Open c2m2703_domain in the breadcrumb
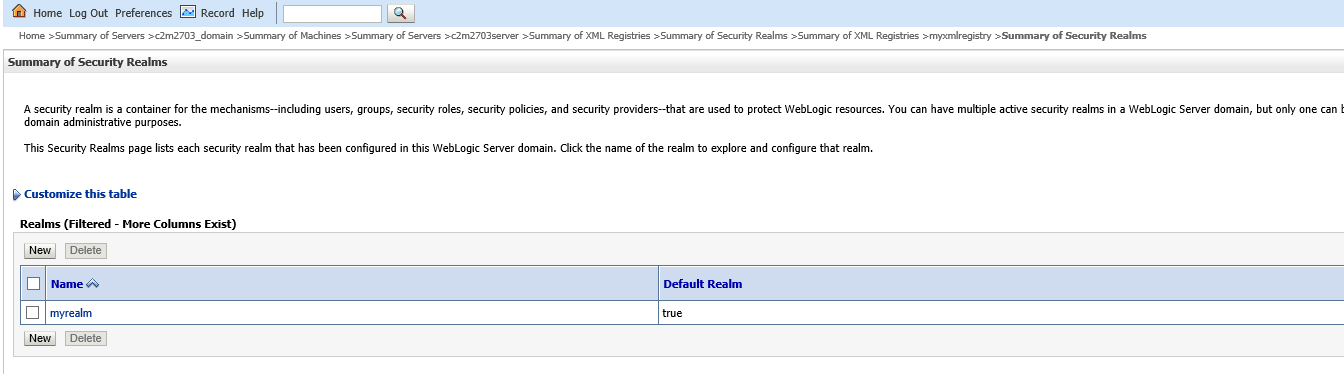The height and width of the screenshot is (374, 1344). tap(194, 35)
